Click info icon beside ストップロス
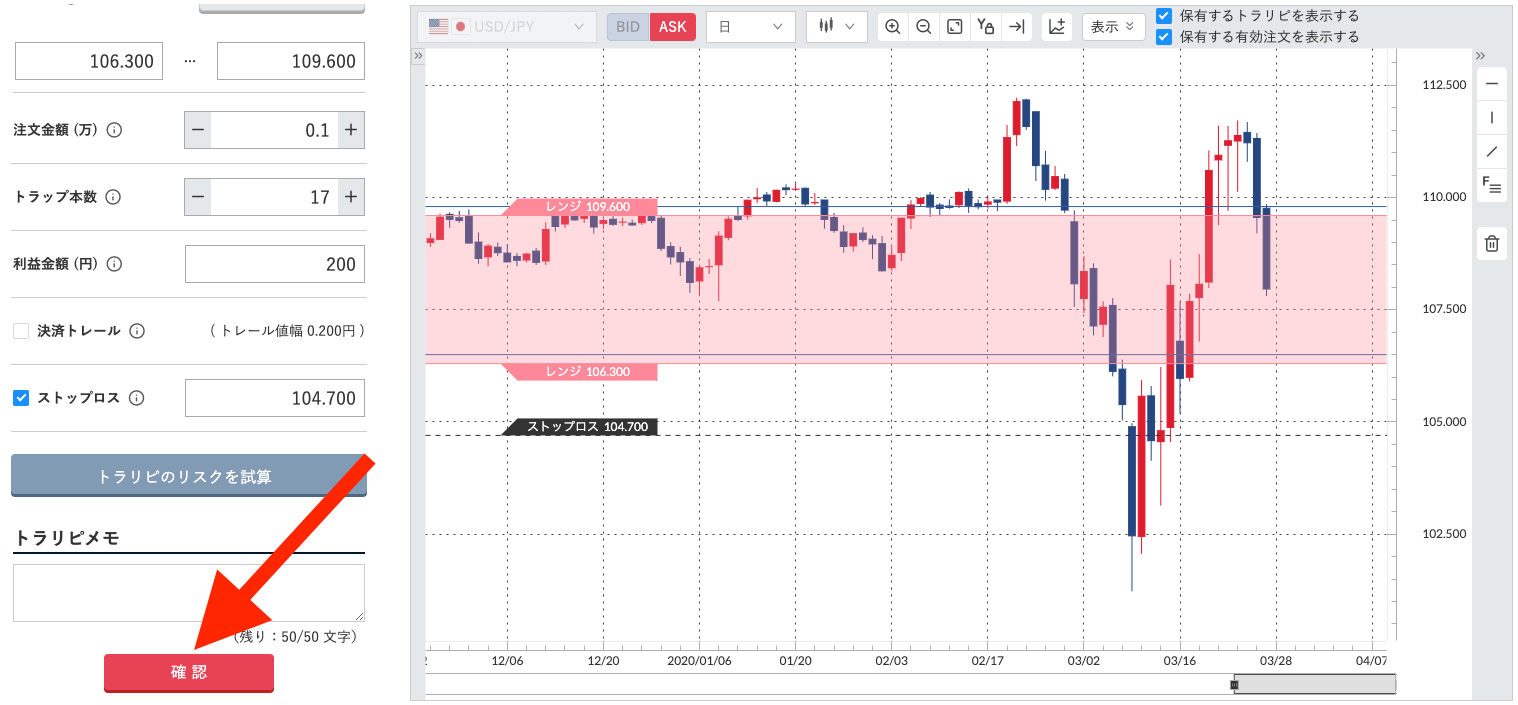This screenshot has width=1518, height=705. (137, 398)
